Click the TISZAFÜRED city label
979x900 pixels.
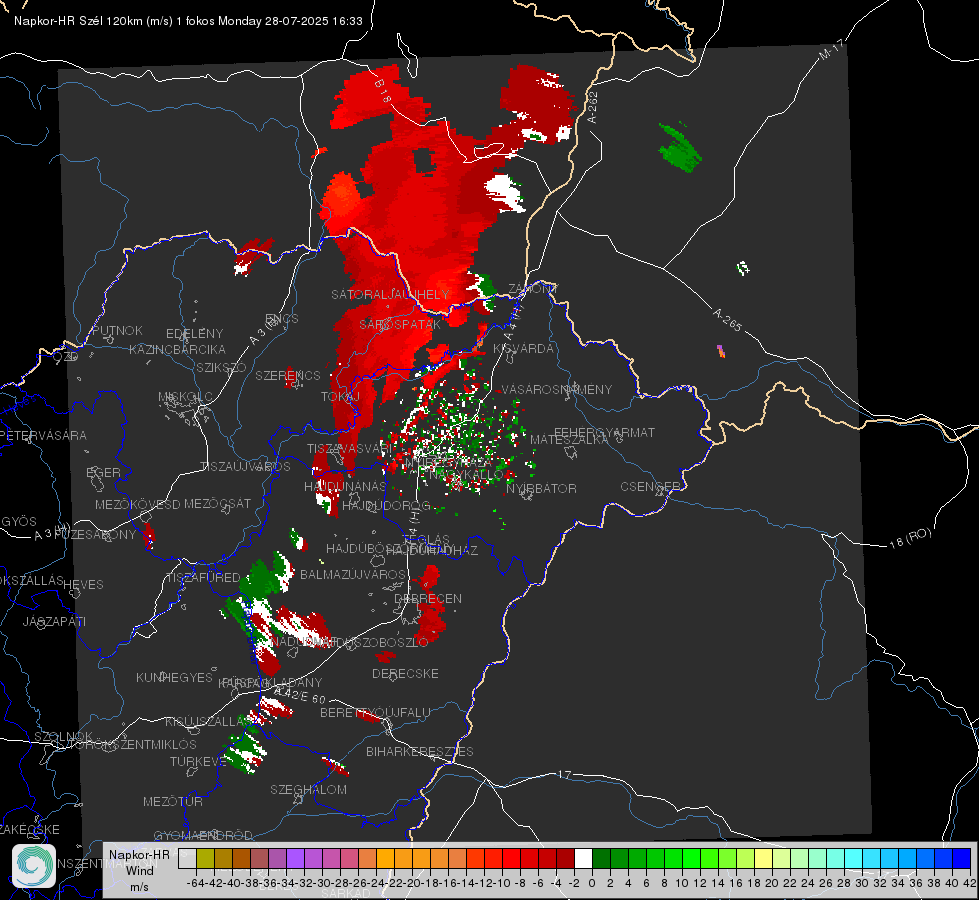[x=203, y=577]
